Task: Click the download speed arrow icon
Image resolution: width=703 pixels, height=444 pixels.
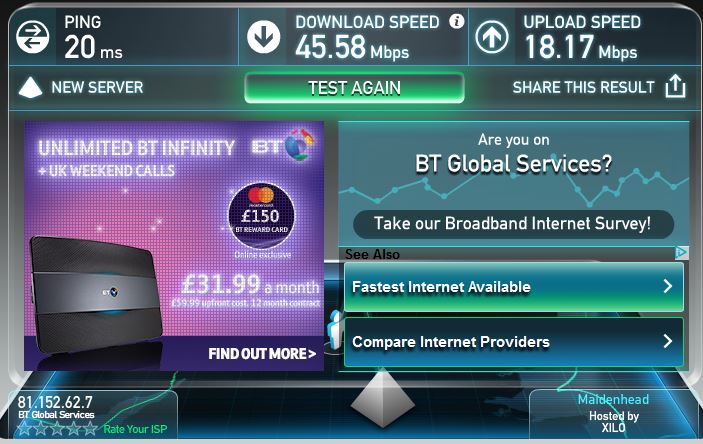Action: tap(263, 37)
